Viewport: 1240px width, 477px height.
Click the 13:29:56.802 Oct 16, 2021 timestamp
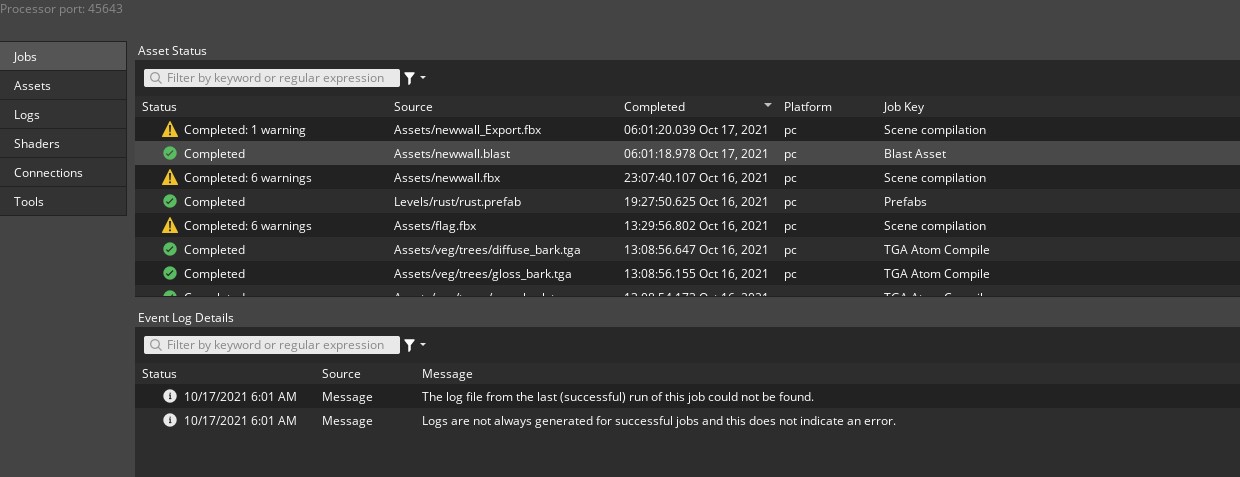(696, 226)
